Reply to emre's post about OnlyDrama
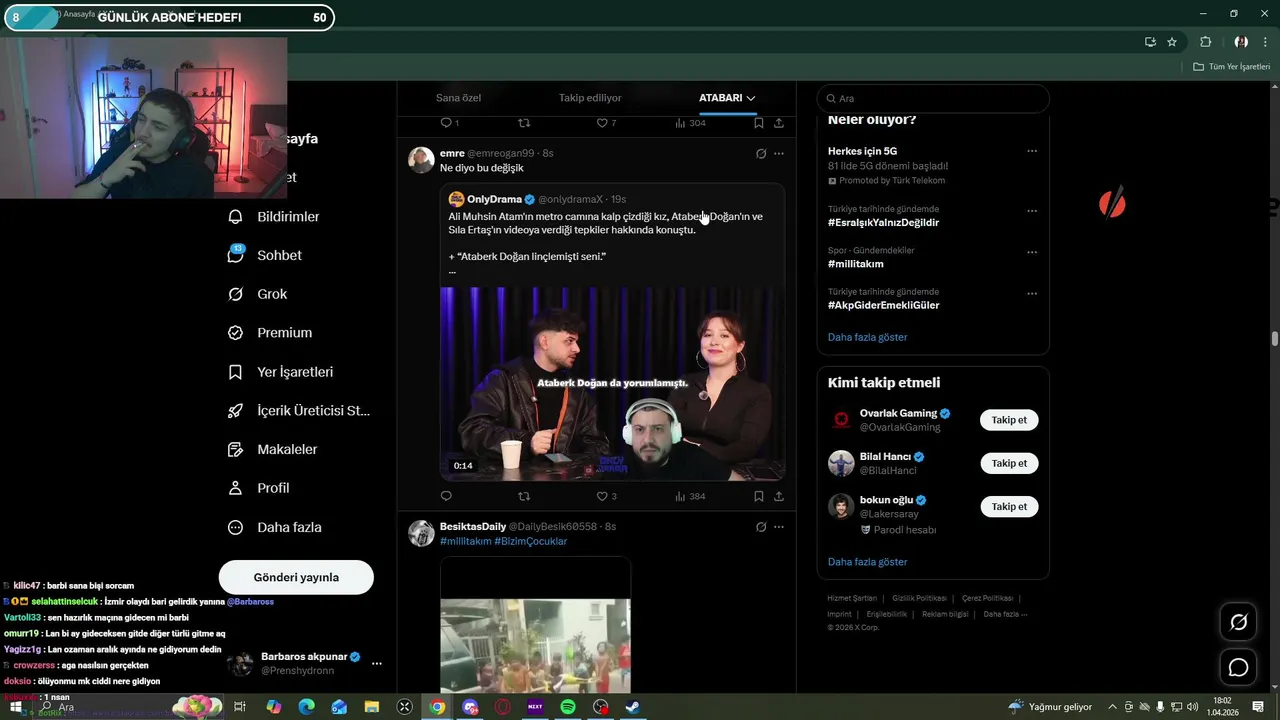 pos(446,496)
